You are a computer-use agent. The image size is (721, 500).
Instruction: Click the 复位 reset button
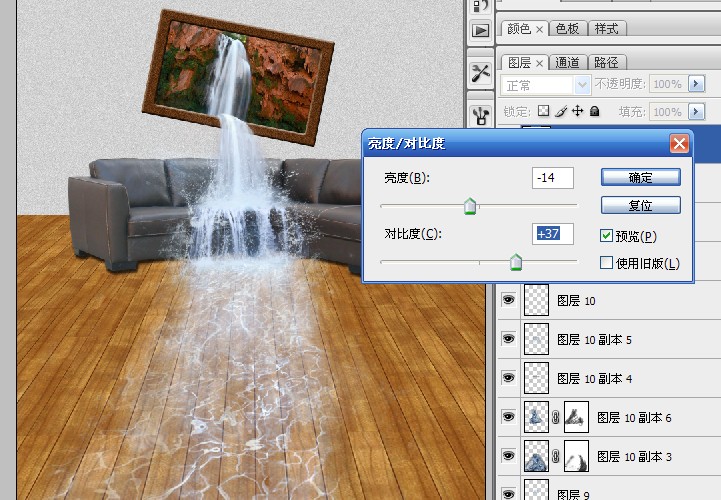point(641,205)
